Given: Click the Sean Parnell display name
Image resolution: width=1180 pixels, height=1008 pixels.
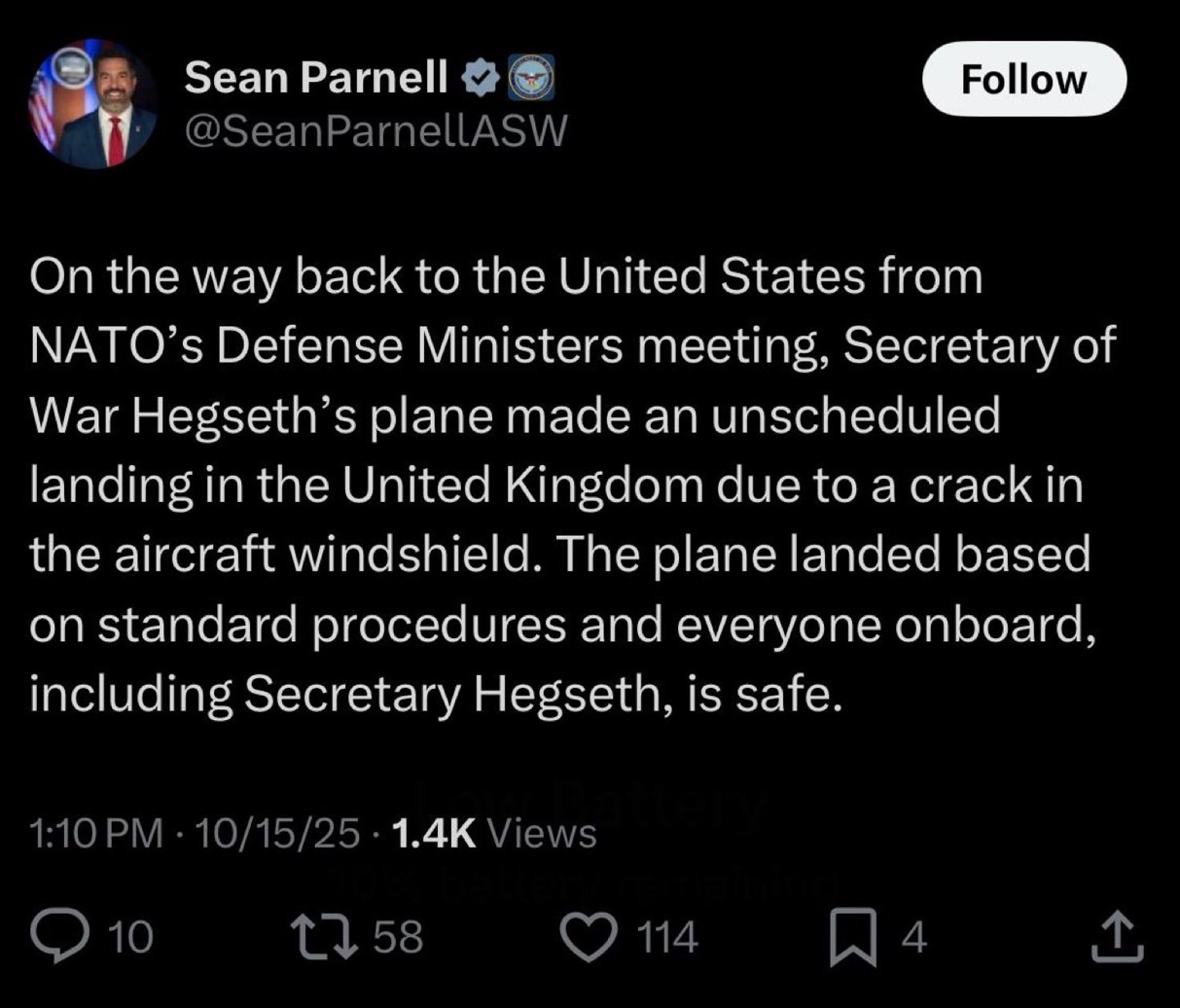Looking at the screenshot, I should (x=317, y=77).
